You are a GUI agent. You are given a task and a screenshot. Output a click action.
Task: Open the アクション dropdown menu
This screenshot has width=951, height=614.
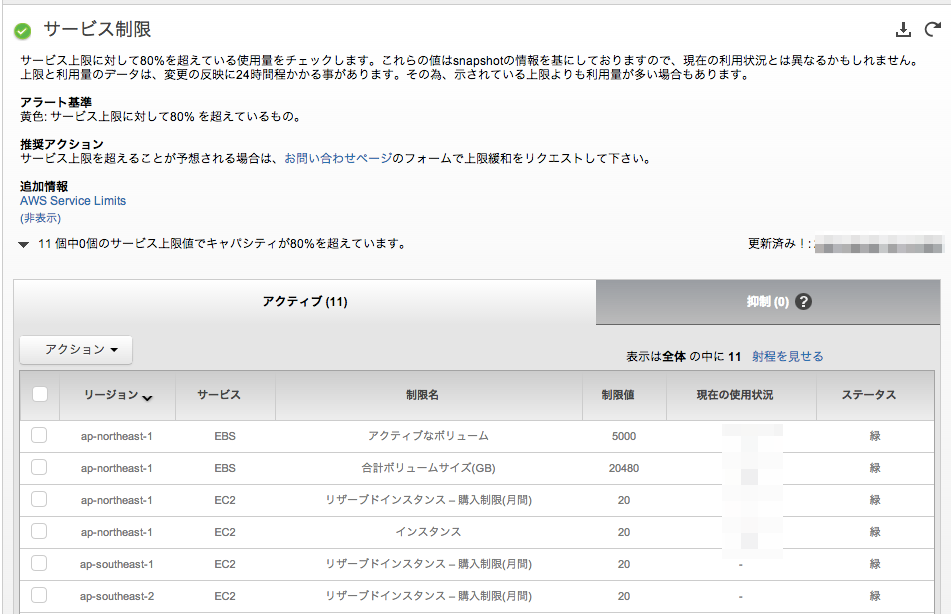point(76,349)
